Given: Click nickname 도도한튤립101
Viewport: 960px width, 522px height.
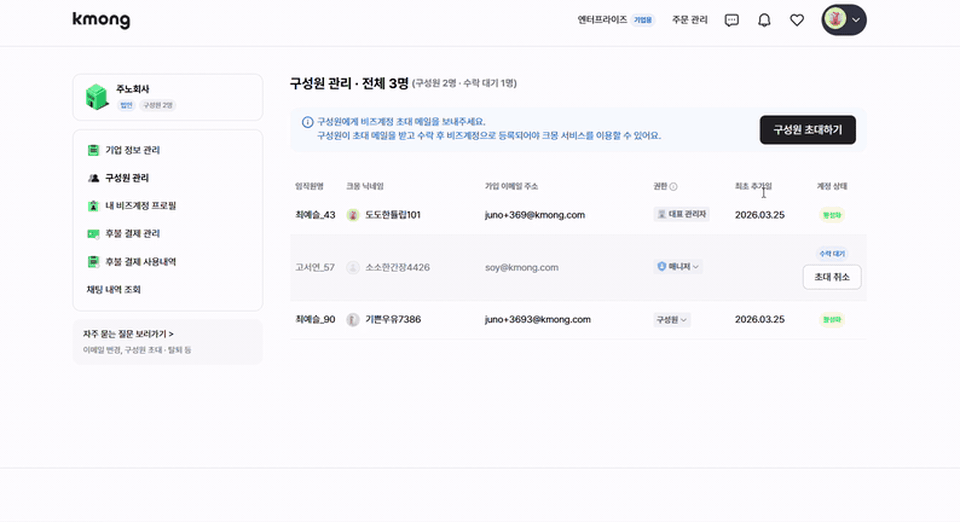Looking at the screenshot, I should (393, 215).
